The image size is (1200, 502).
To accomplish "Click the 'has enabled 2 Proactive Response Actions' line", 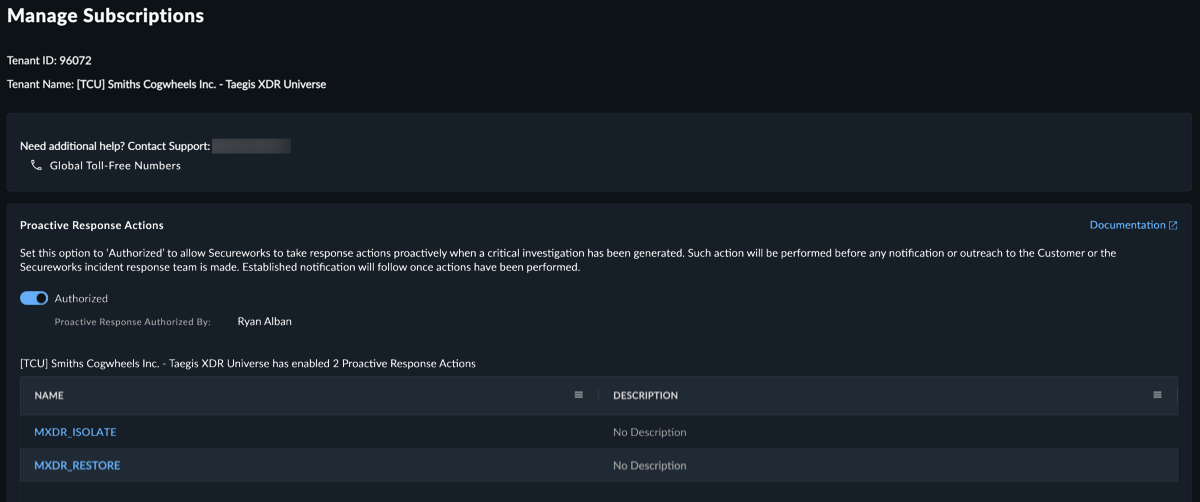I will tap(248, 363).
